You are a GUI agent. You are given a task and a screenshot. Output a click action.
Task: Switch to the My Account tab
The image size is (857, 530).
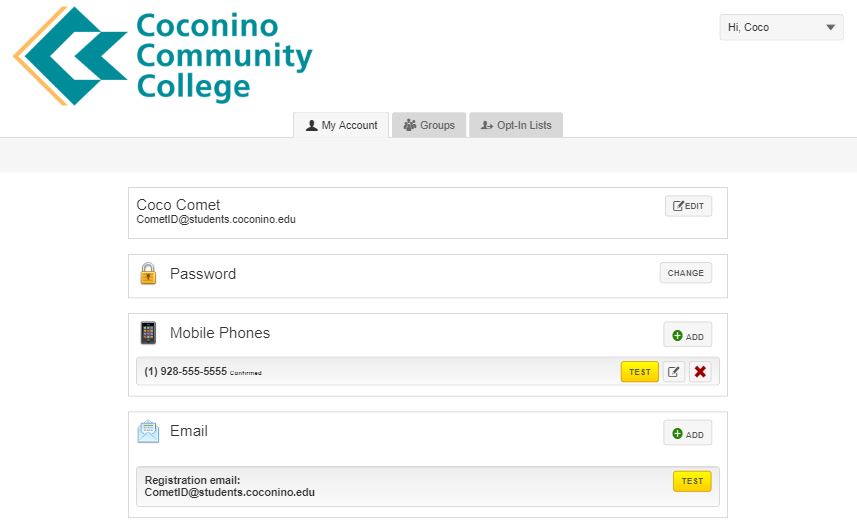[x=341, y=125]
